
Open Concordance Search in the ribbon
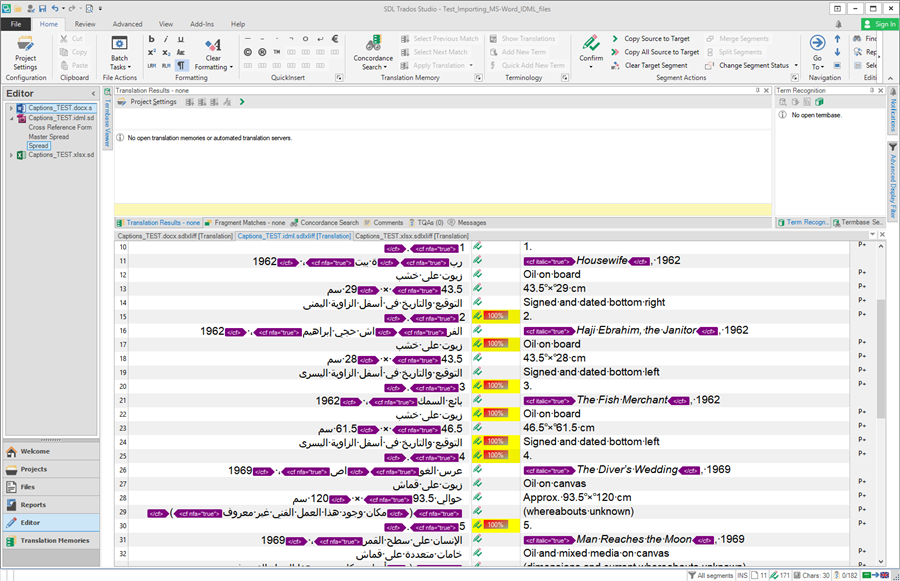coord(373,53)
